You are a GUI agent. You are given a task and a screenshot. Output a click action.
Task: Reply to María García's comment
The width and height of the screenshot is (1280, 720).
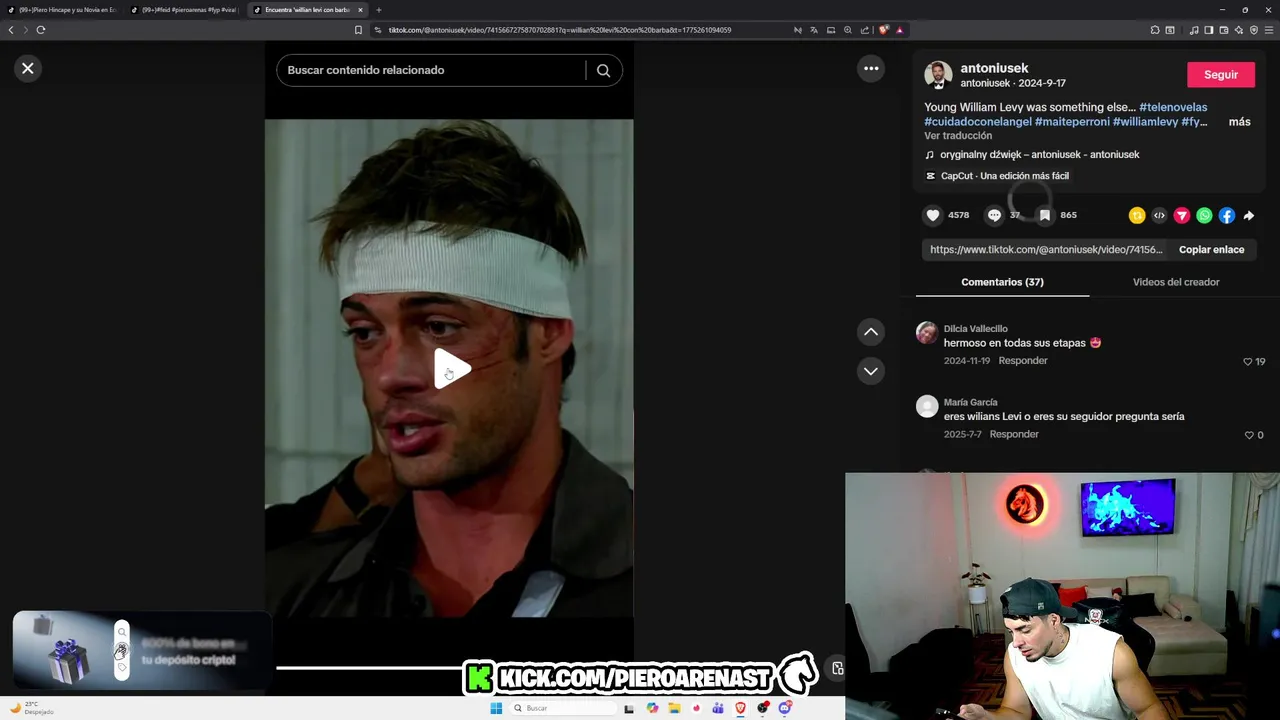1014,435
